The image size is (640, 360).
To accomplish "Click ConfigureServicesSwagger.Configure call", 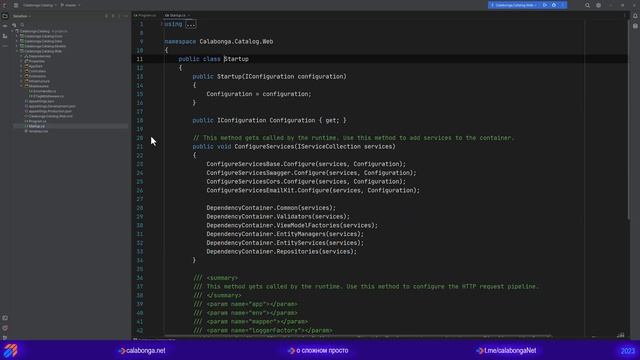I will pos(311,173).
